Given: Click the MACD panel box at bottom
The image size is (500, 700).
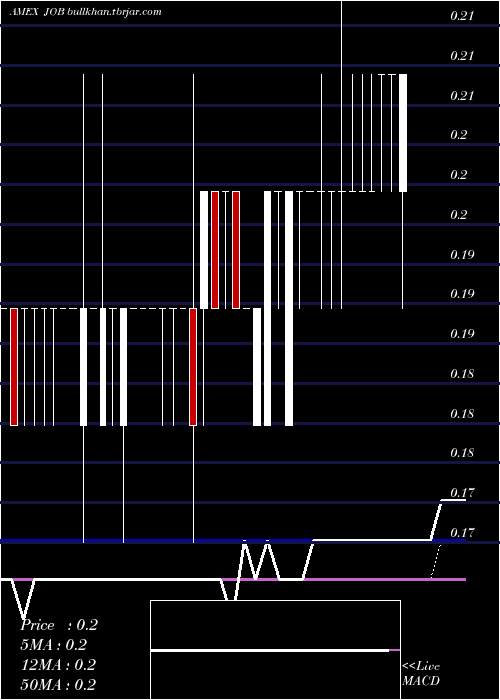Looking at the screenshot, I should 275,650.
